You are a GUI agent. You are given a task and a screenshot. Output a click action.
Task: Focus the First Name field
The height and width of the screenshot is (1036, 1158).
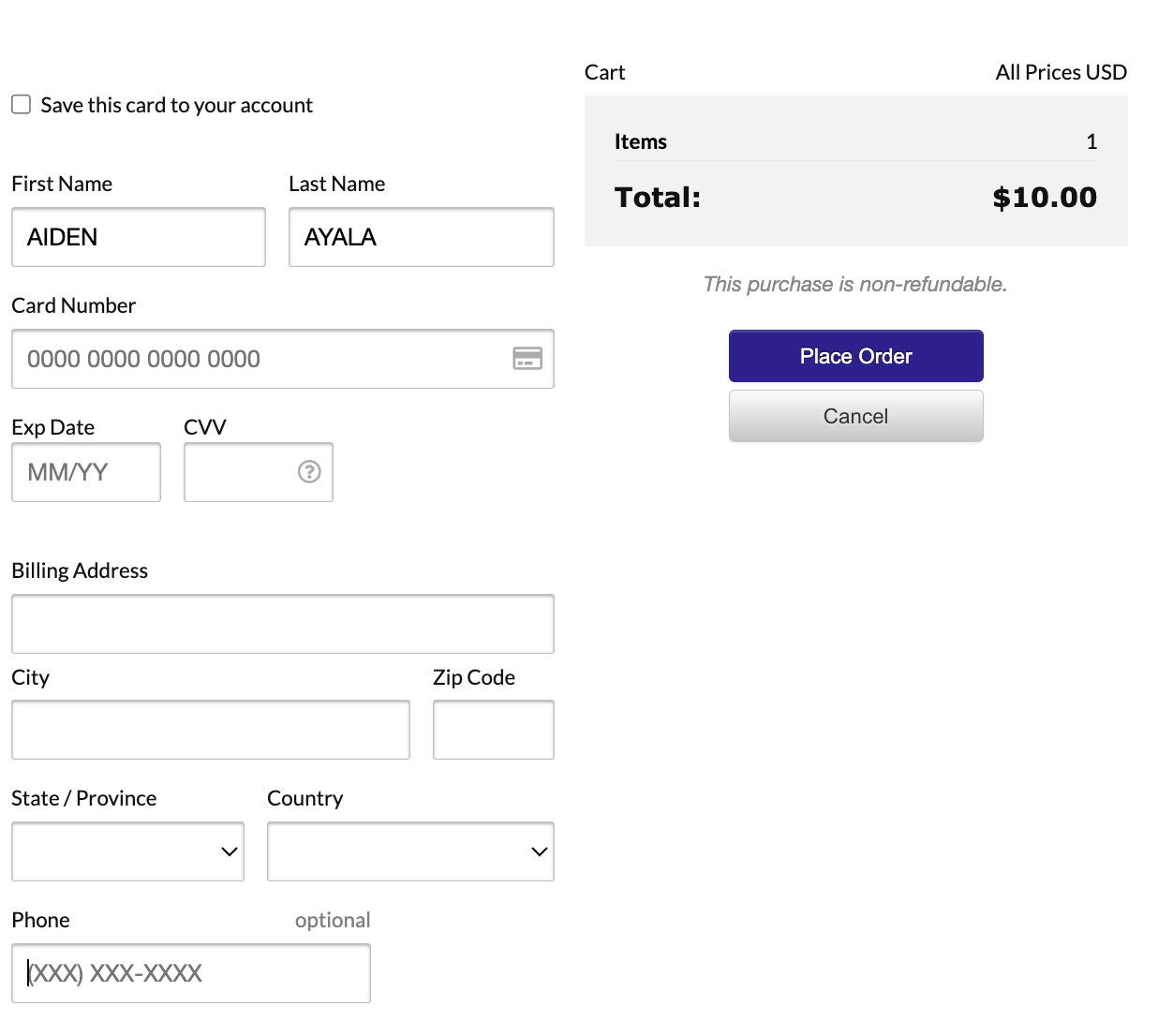[x=139, y=237]
